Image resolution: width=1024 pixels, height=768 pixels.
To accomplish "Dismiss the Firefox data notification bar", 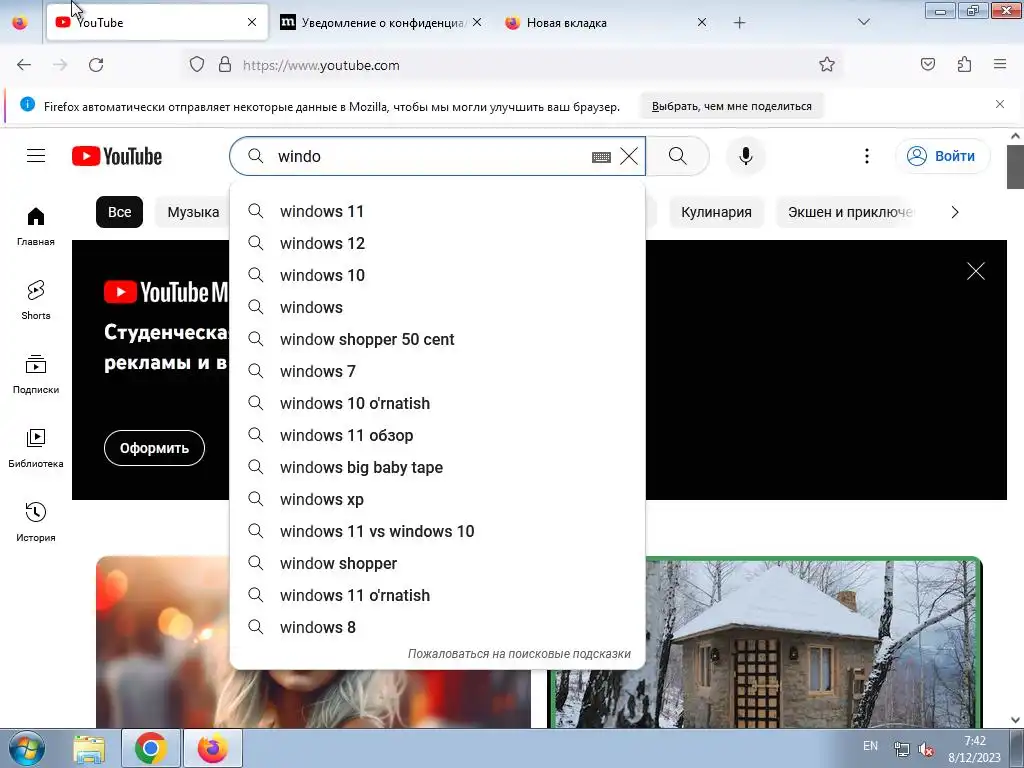I will (x=1000, y=104).
